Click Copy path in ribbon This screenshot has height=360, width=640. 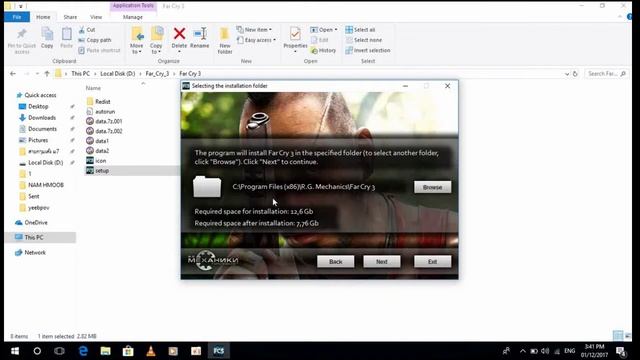pos(95,40)
